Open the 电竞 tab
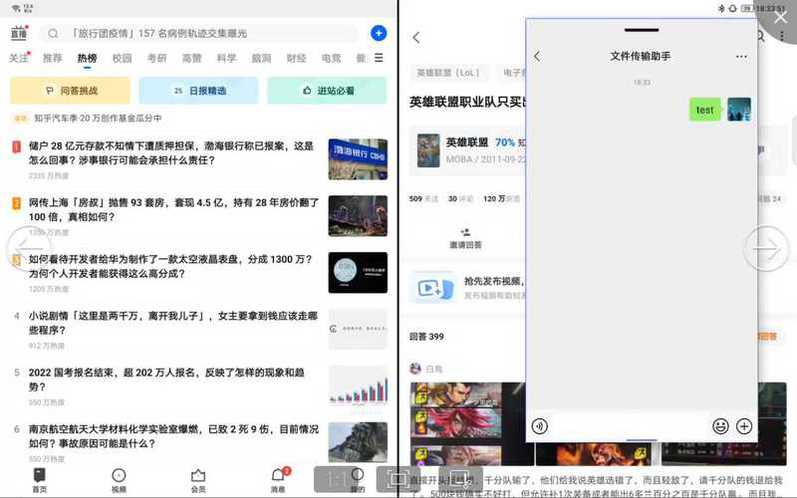This screenshot has height=498, width=797. pyautogui.click(x=331, y=58)
